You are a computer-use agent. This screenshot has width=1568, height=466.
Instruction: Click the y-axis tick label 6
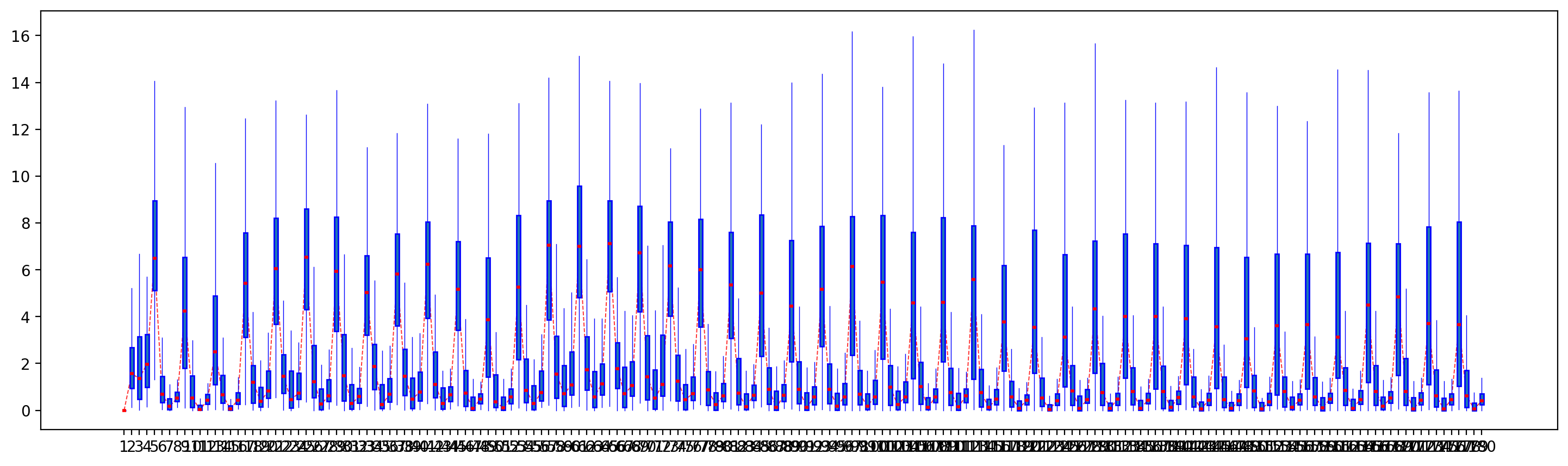pos(25,270)
